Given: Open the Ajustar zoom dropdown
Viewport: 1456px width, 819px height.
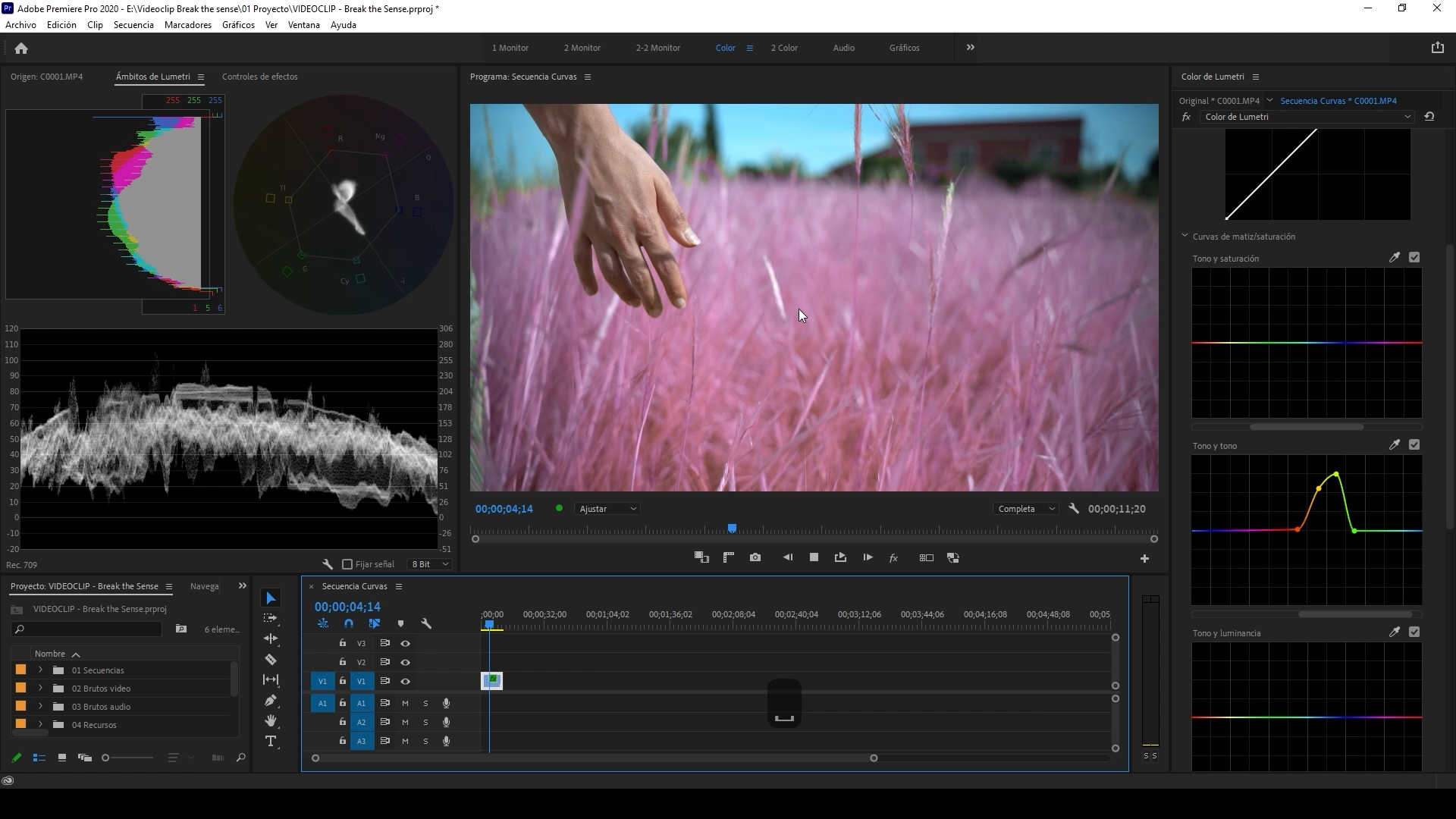Looking at the screenshot, I should [x=607, y=509].
